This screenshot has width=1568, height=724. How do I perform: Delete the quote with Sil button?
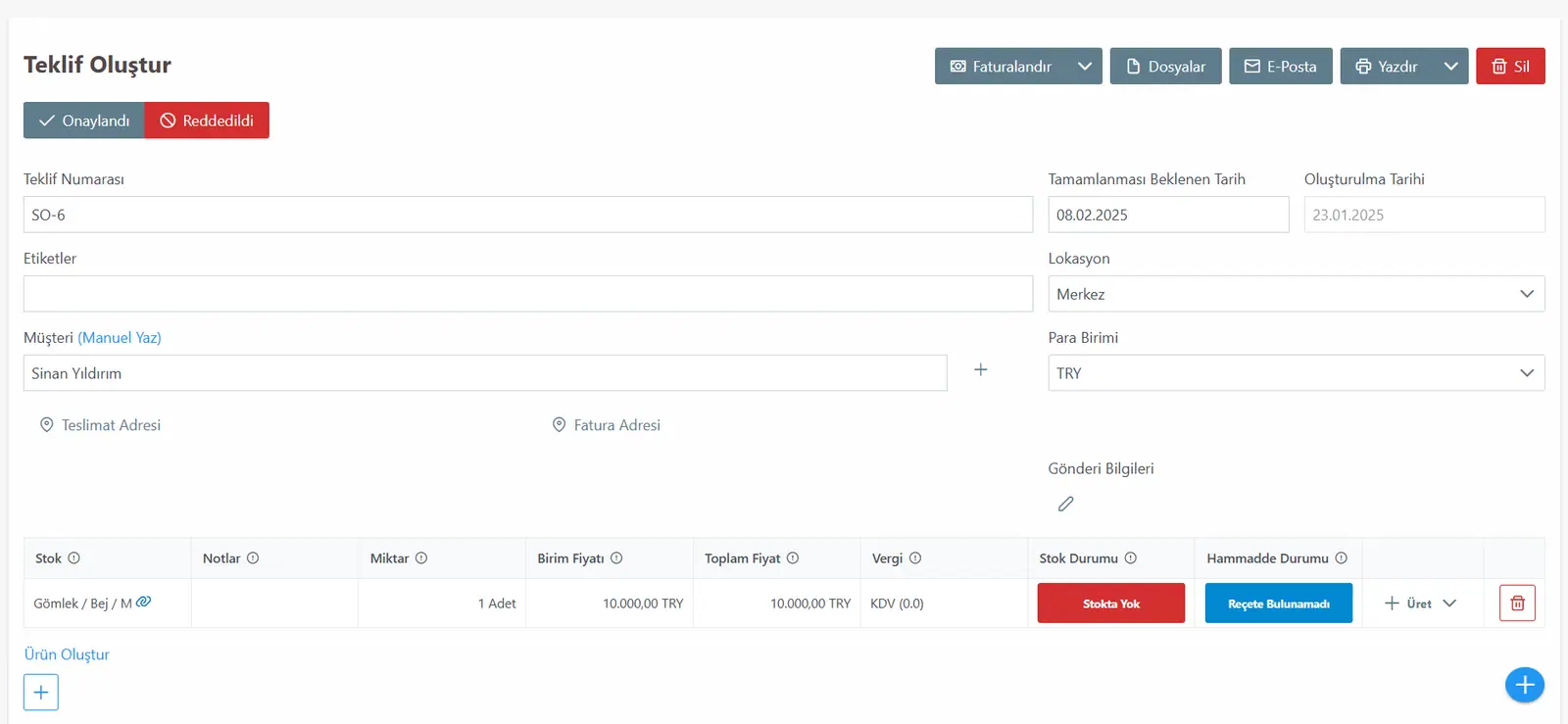(x=1510, y=67)
